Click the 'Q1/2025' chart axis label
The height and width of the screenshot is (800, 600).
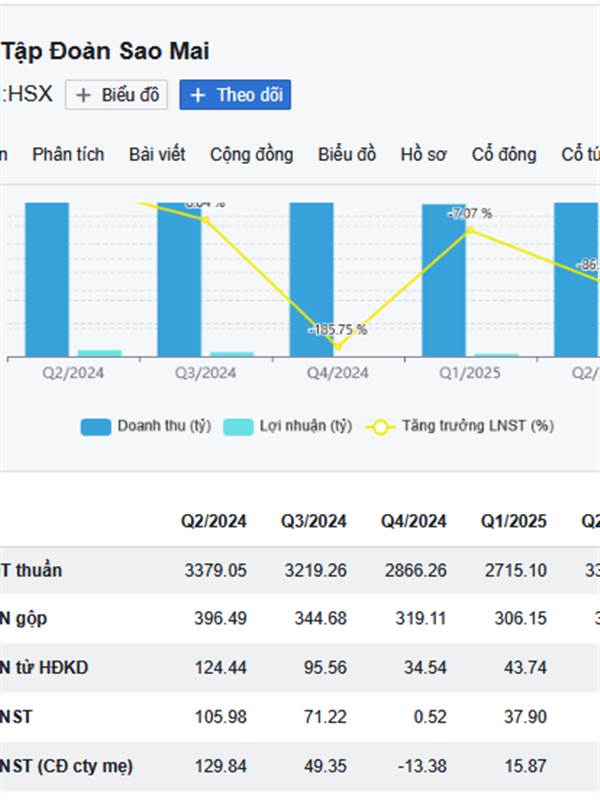point(470,373)
